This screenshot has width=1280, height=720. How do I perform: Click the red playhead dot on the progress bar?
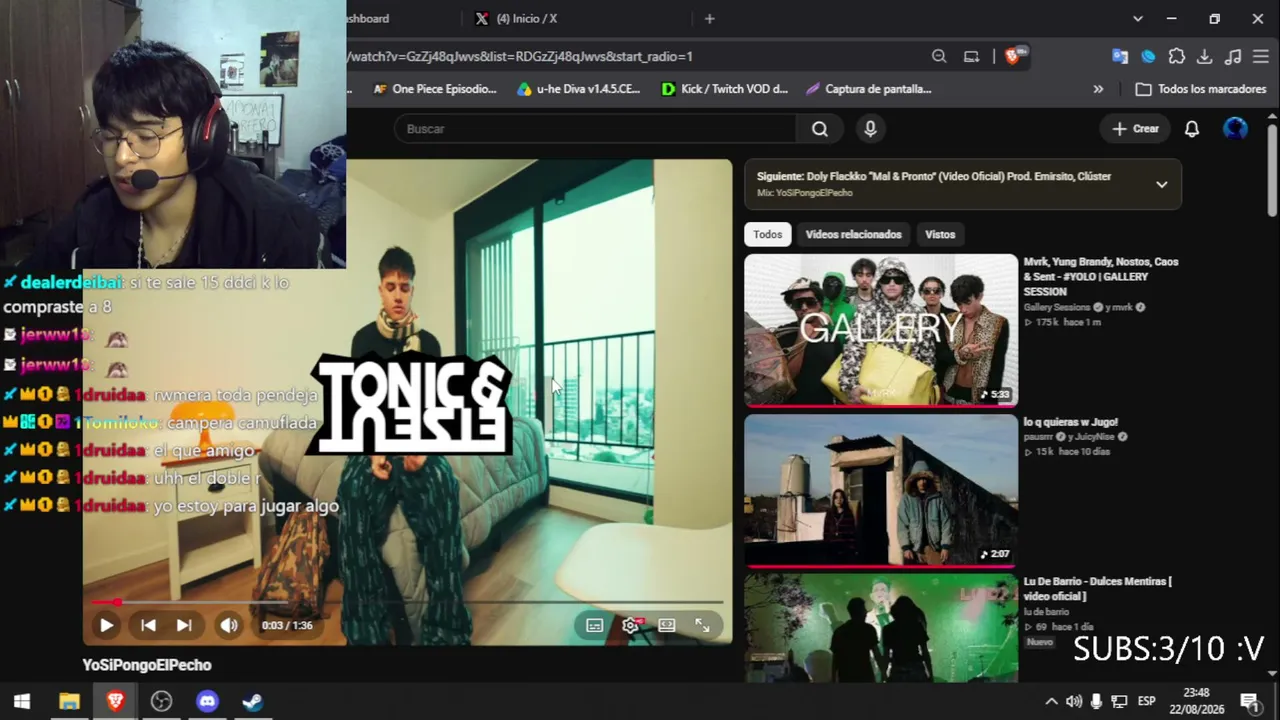point(117,602)
